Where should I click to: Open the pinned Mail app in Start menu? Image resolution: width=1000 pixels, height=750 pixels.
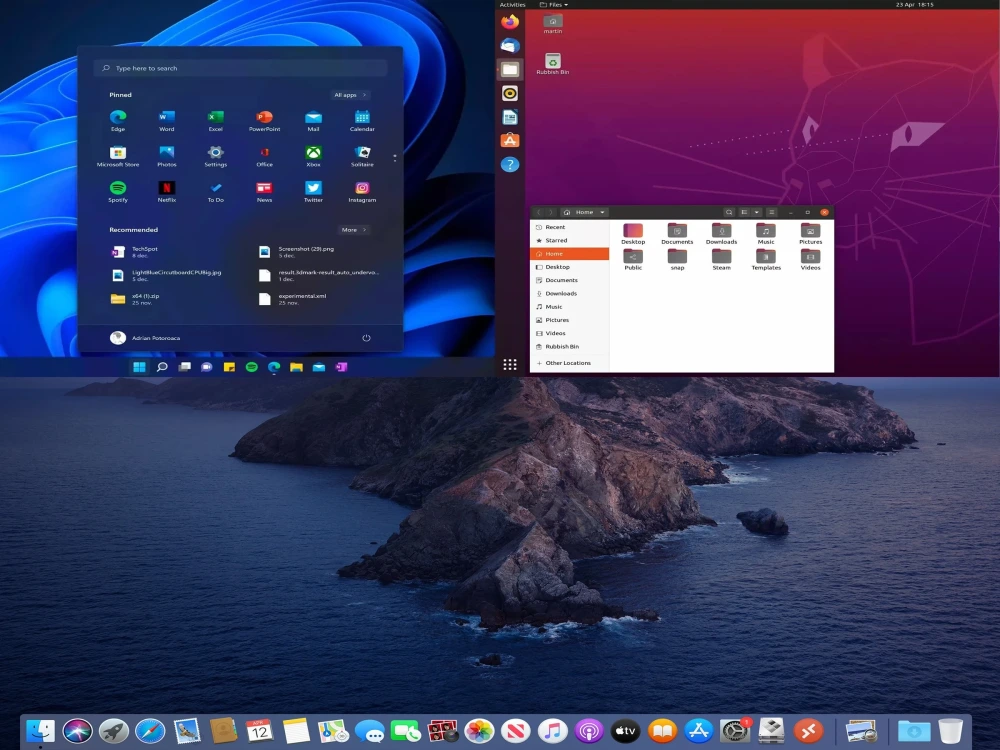click(x=313, y=120)
